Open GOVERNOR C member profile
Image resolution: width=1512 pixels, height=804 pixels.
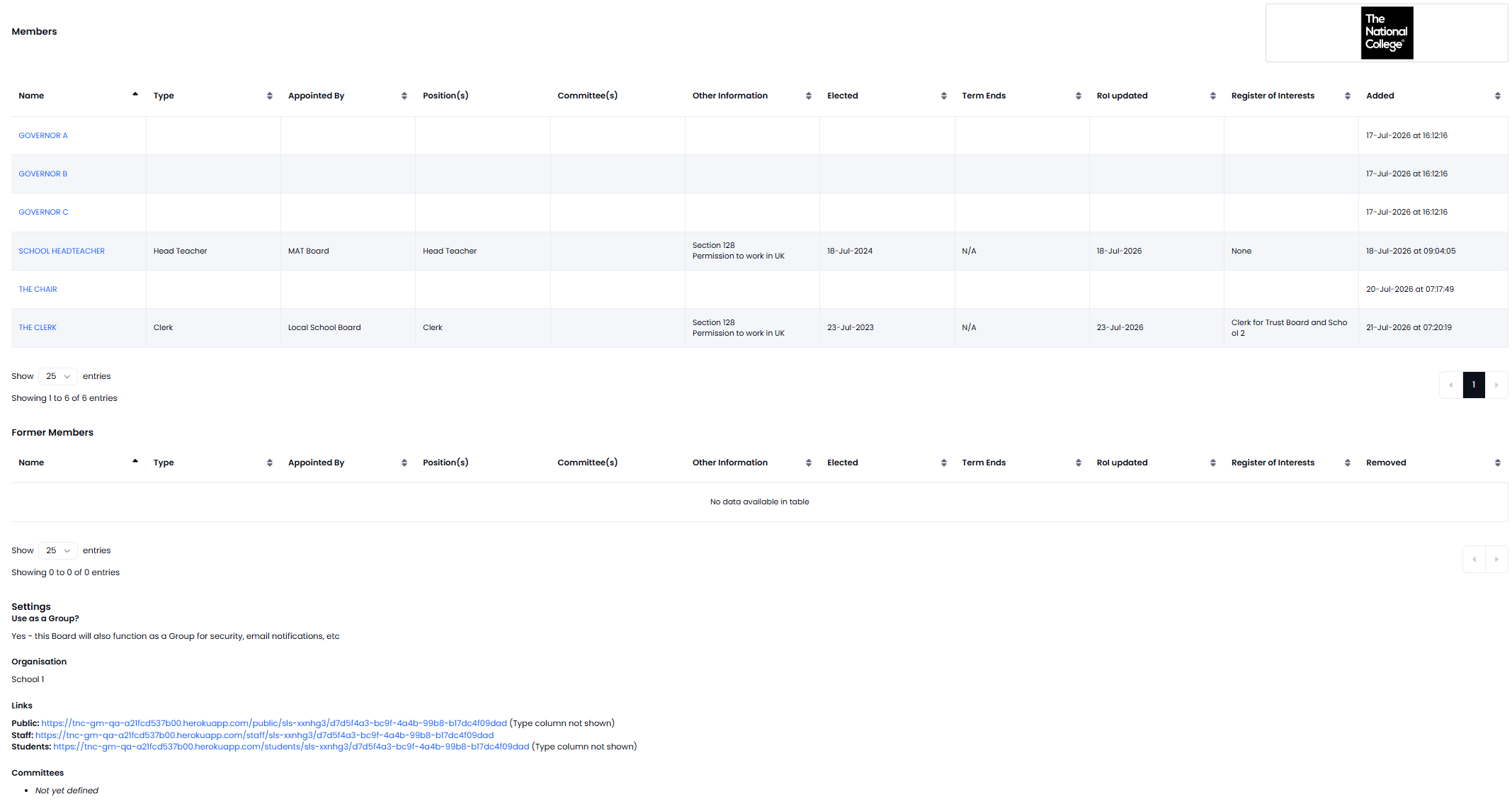point(43,212)
